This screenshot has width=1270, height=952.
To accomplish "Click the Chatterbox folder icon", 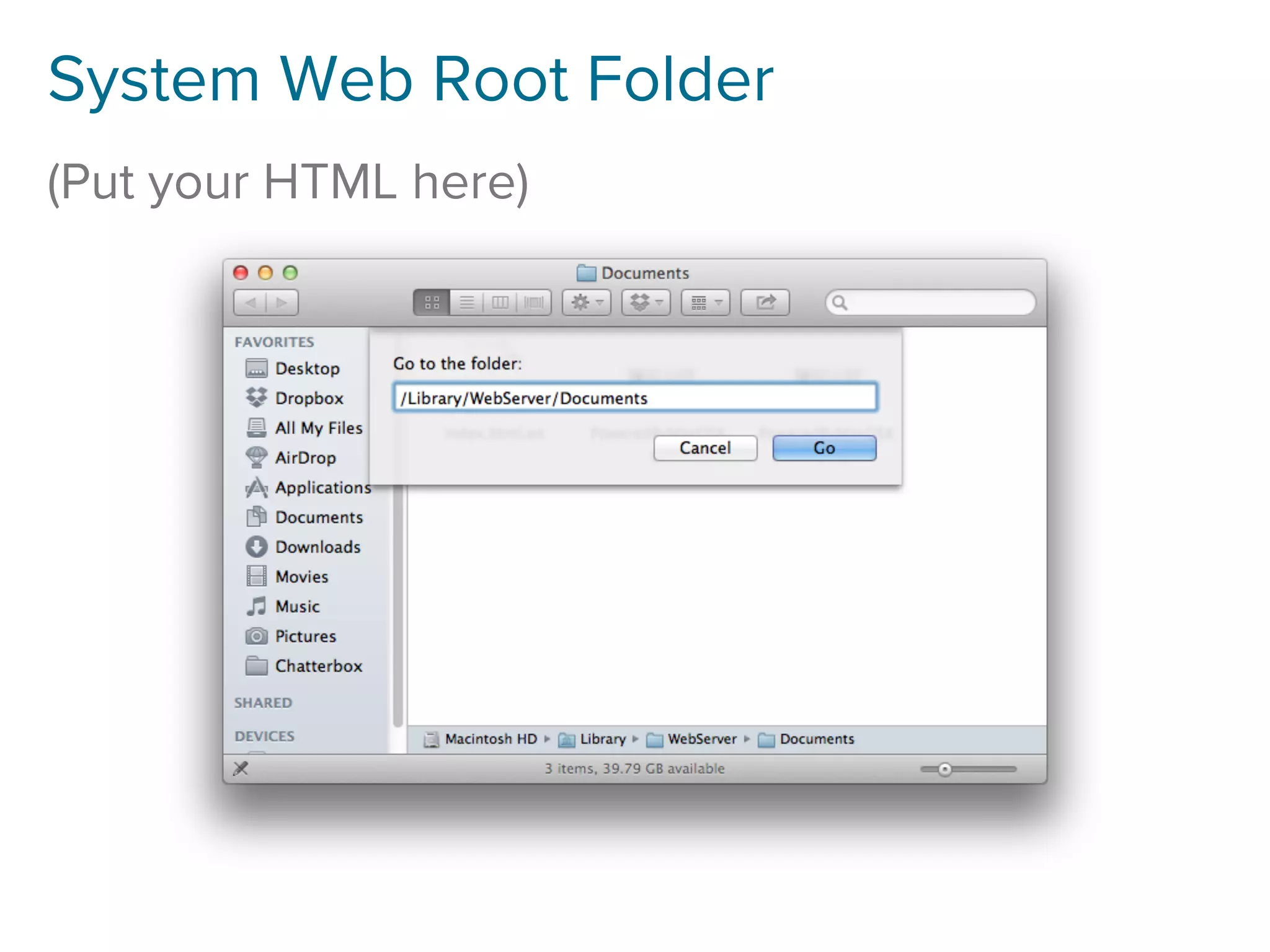I will click(x=256, y=665).
